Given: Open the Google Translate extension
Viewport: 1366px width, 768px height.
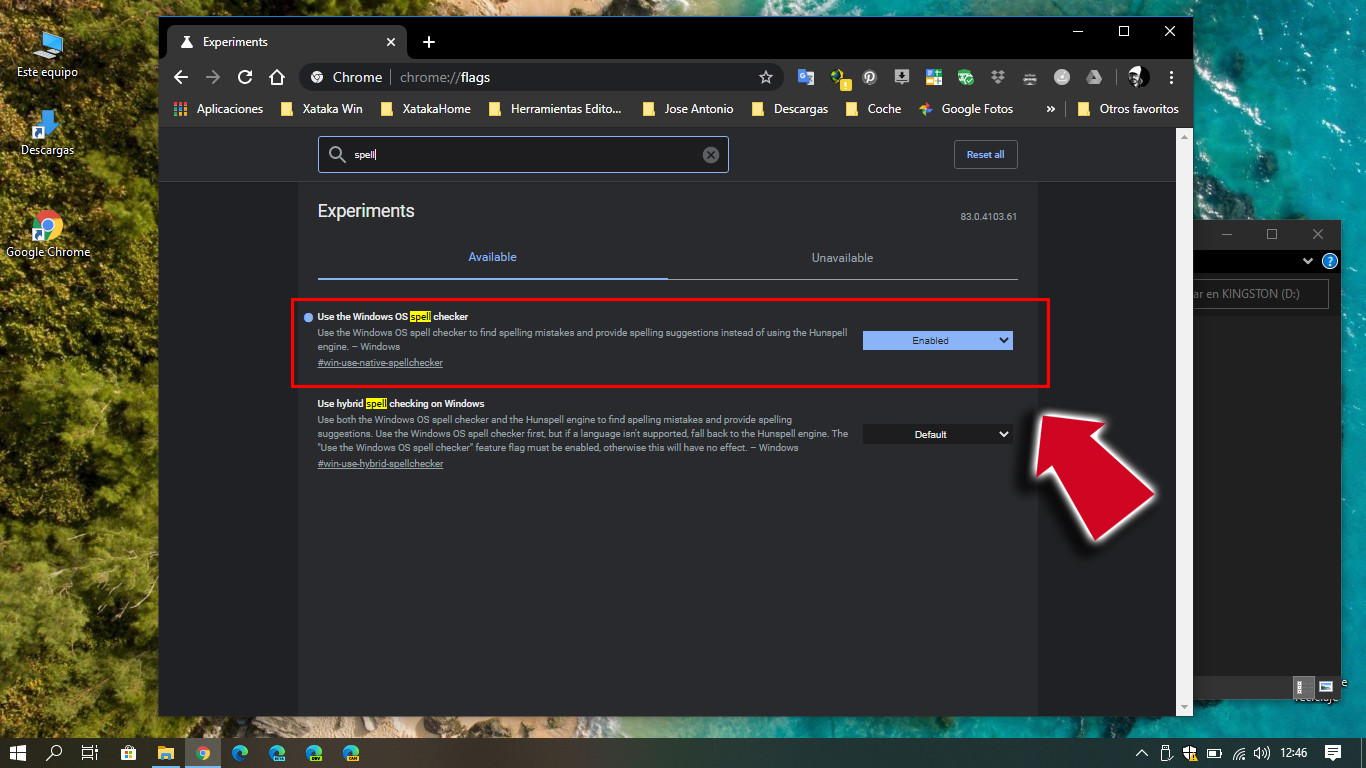Looking at the screenshot, I should [806, 77].
